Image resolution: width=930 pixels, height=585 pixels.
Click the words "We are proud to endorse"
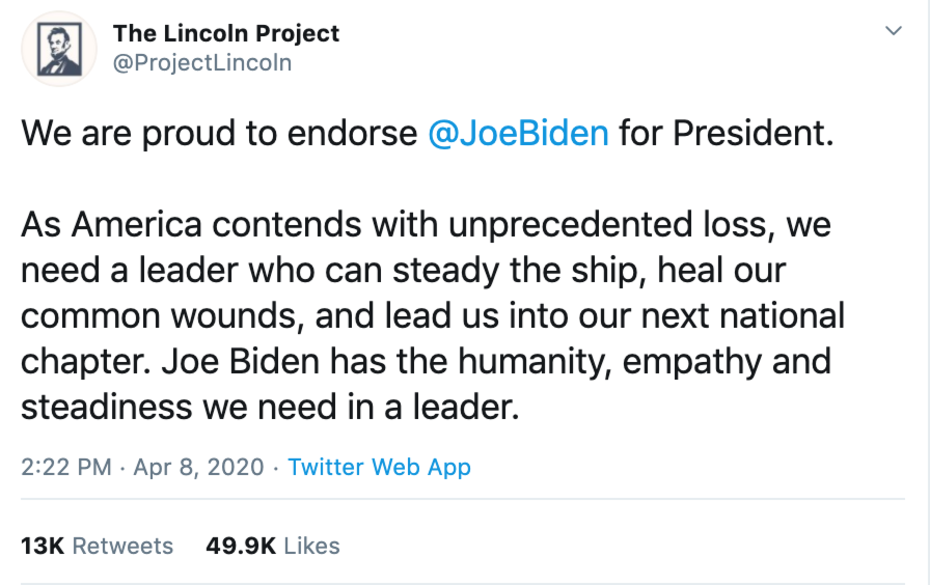(x=219, y=134)
